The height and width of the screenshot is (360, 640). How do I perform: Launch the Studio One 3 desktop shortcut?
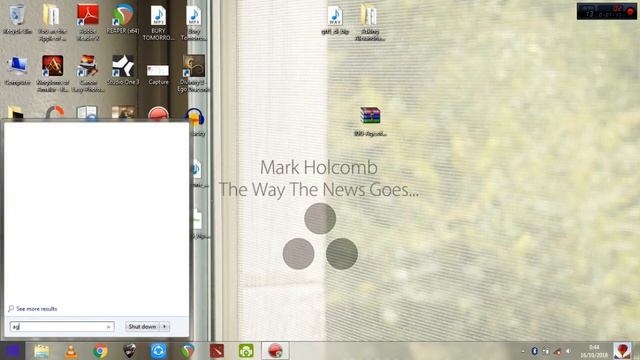pos(123,70)
